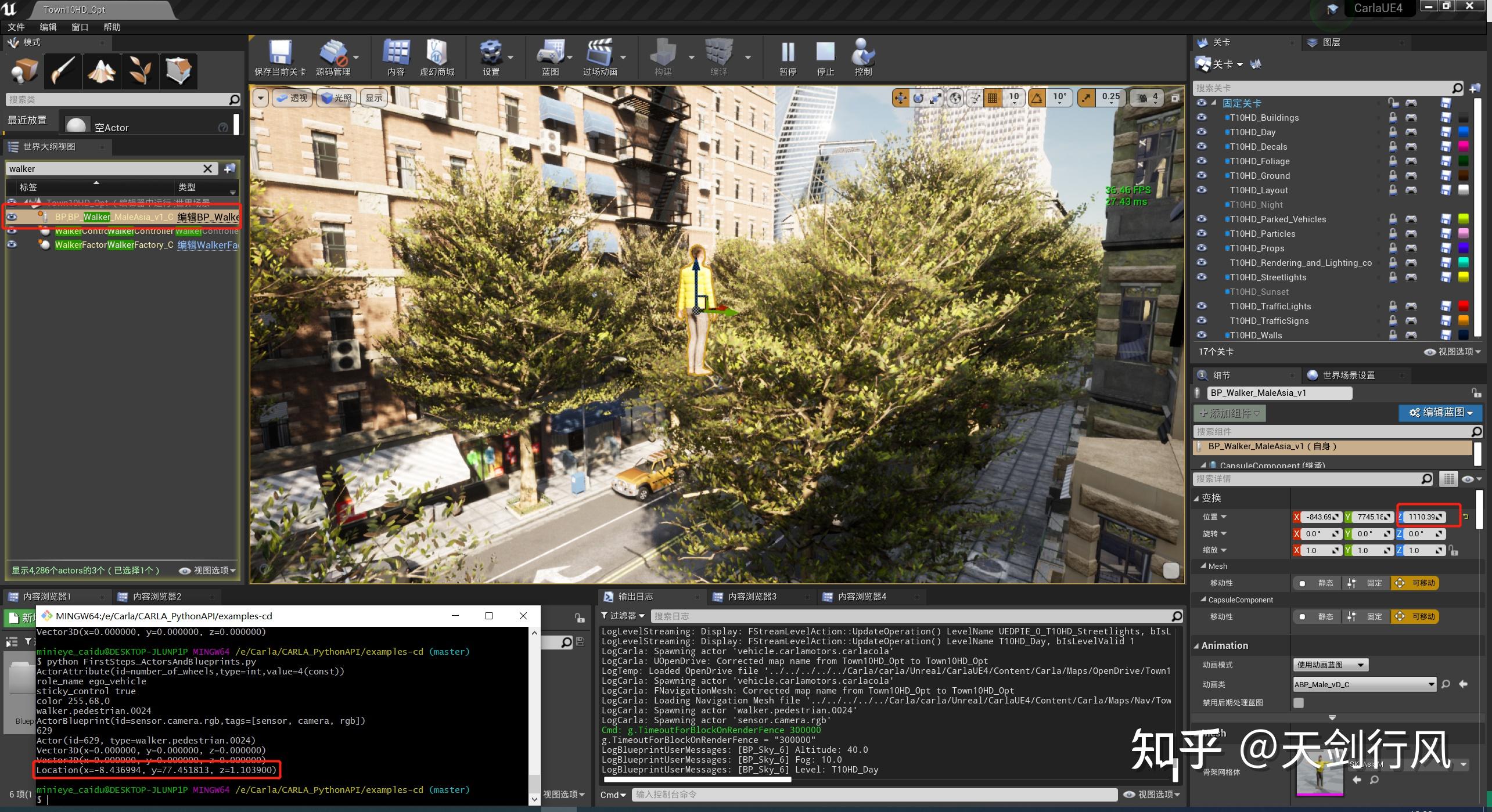Collapse the 变换 transform section
1492x812 pixels.
[x=1197, y=498]
